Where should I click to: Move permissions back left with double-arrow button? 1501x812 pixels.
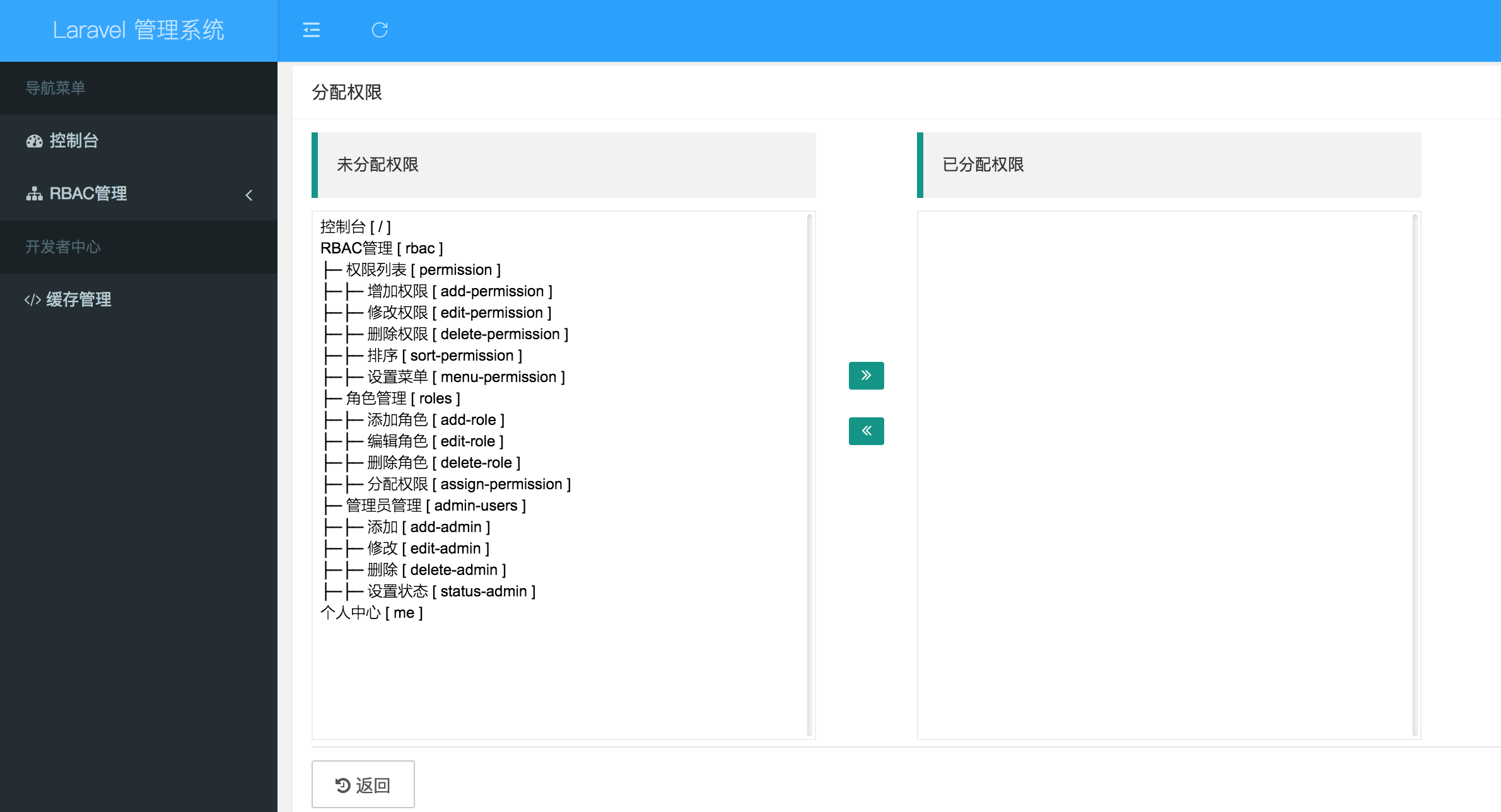click(866, 431)
